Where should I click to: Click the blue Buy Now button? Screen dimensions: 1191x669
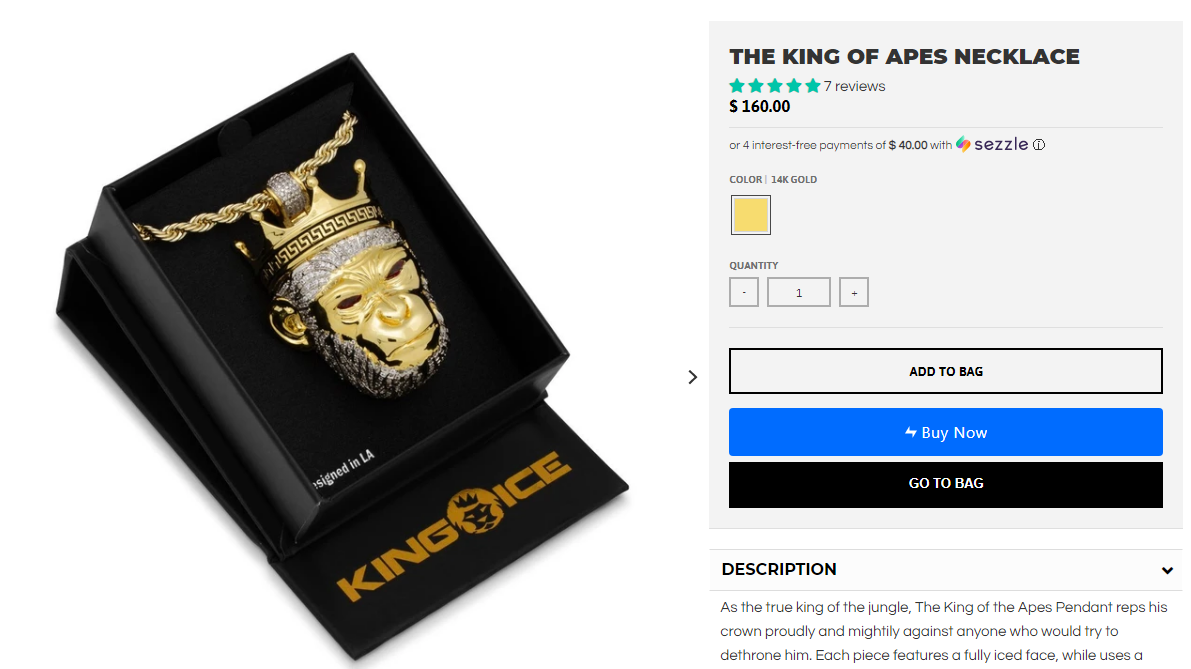[946, 432]
